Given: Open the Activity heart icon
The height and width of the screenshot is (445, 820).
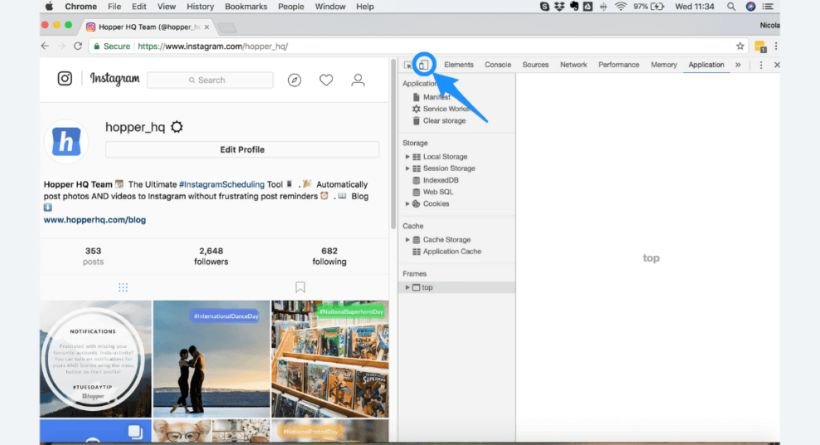Looking at the screenshot, I should pos(326,80).
